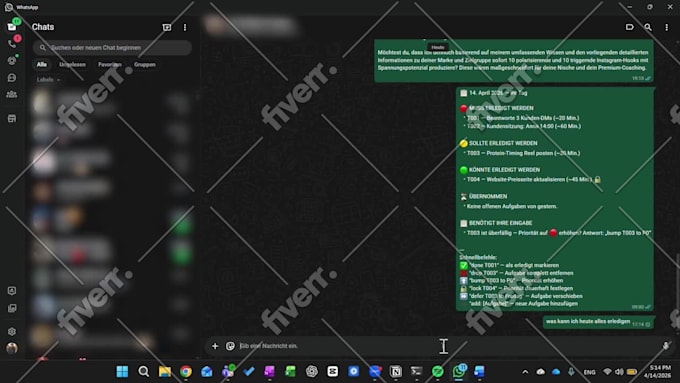Show hidden system tray icons
The height and width of the screenshot is (383, 680).
(525, 372)
